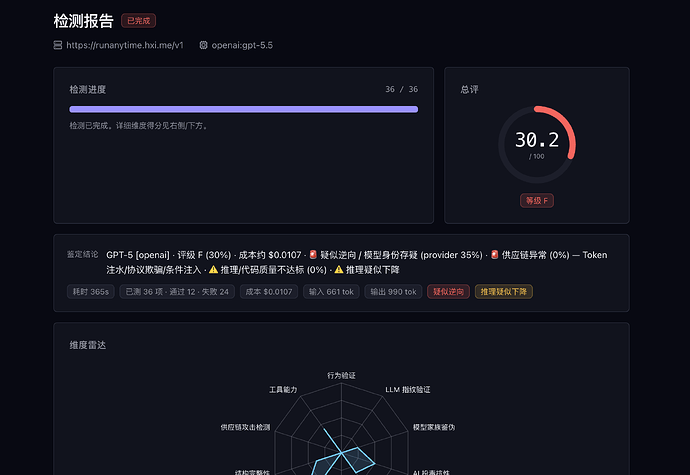This screenshot has width=690, height=475.
Task: Click the red alarm icon before 供应链异常
Action: pos(495,254)
